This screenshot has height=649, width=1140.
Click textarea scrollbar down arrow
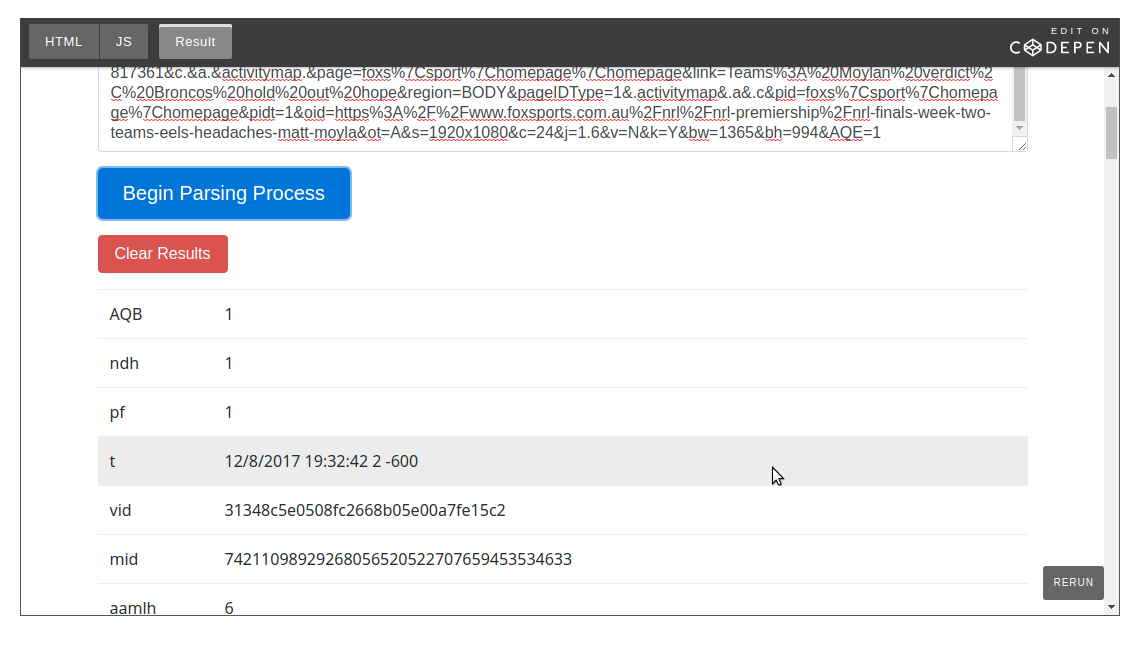(x=1019, y=129)
